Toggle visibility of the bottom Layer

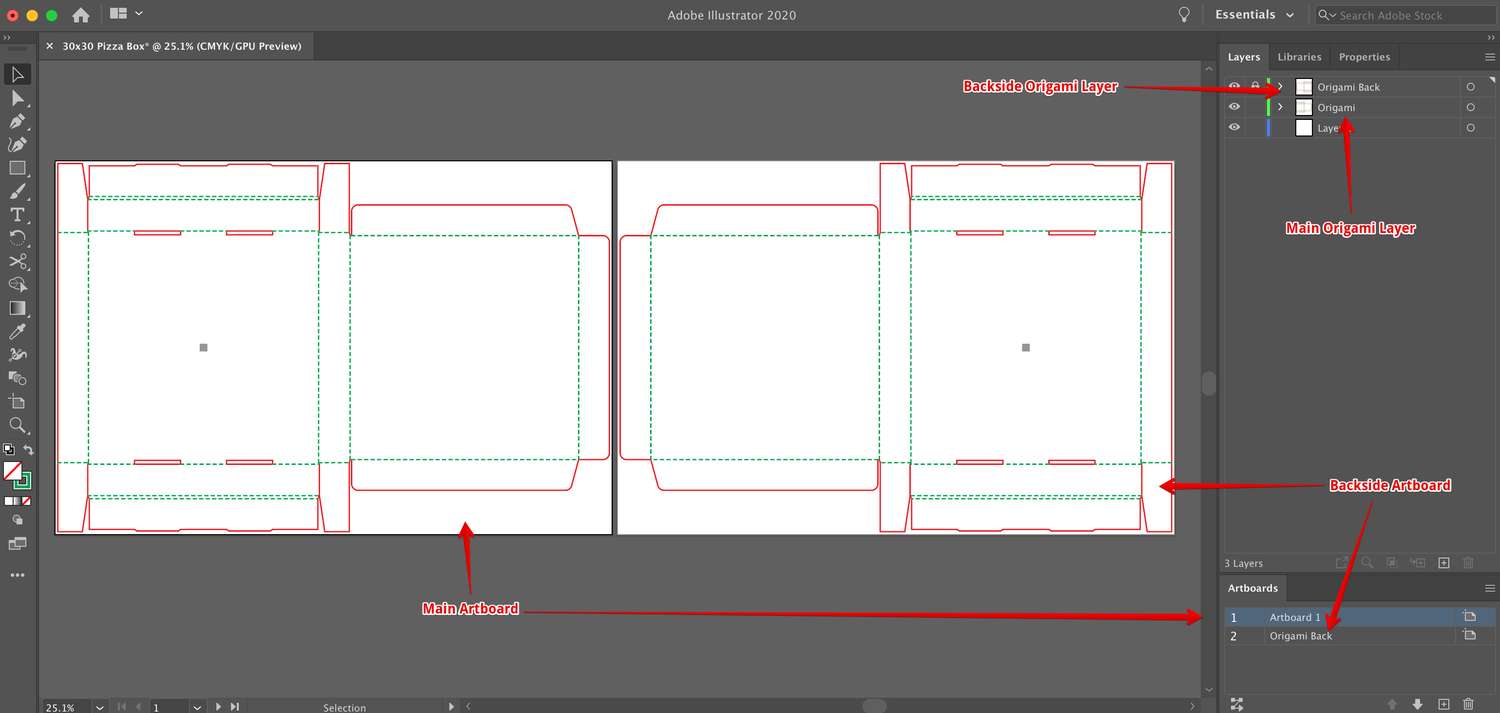coord(1234,127)
